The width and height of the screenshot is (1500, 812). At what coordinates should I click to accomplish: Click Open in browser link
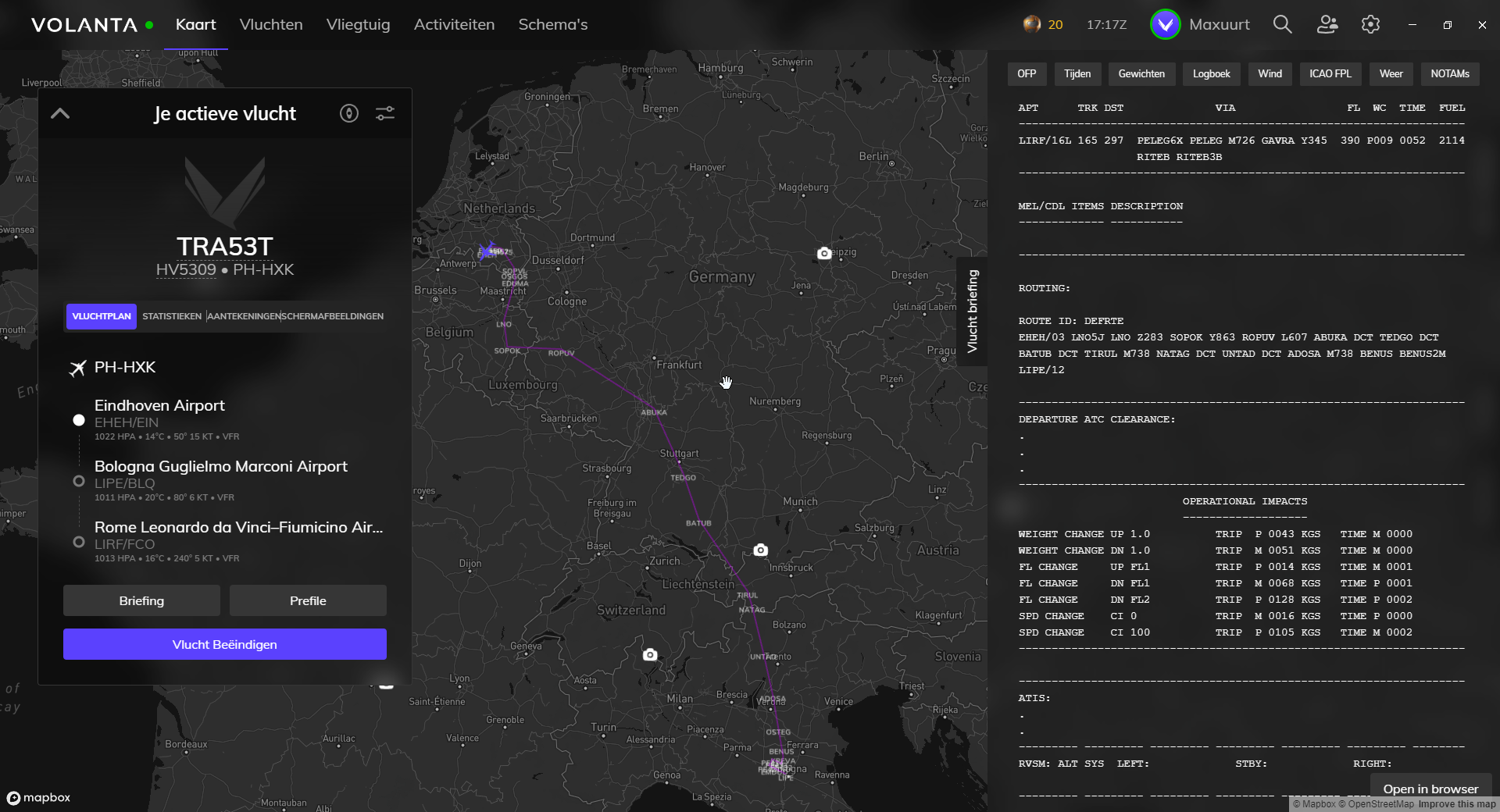pyautogui.click(x=1430, y=789)
